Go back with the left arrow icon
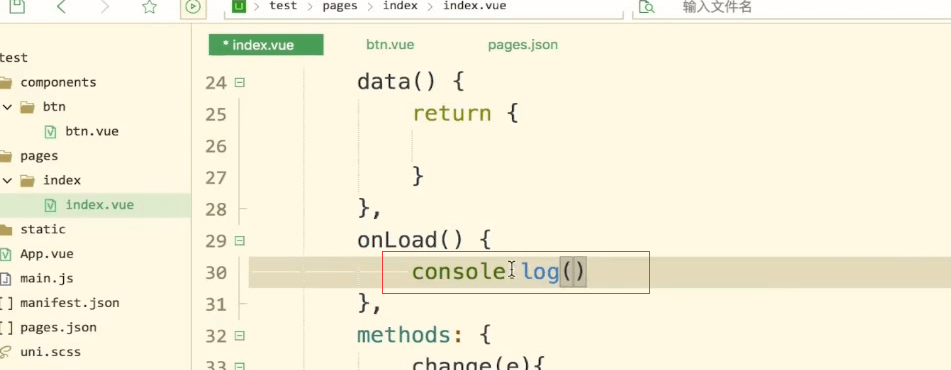Viewport: 951px width, 370px height. 61,7
